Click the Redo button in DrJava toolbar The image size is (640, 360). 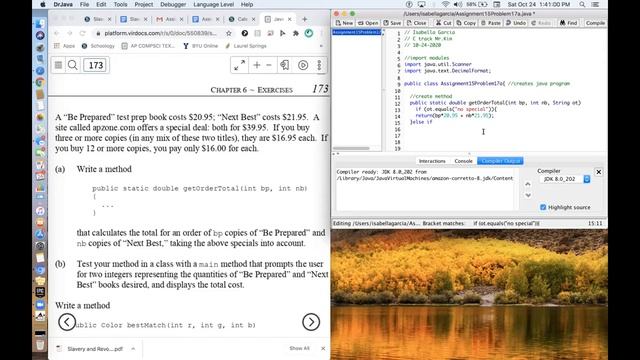point(541,23)
